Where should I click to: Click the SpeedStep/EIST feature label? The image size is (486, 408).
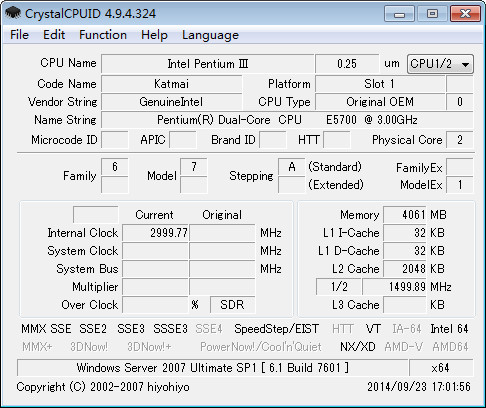(277, 329)
